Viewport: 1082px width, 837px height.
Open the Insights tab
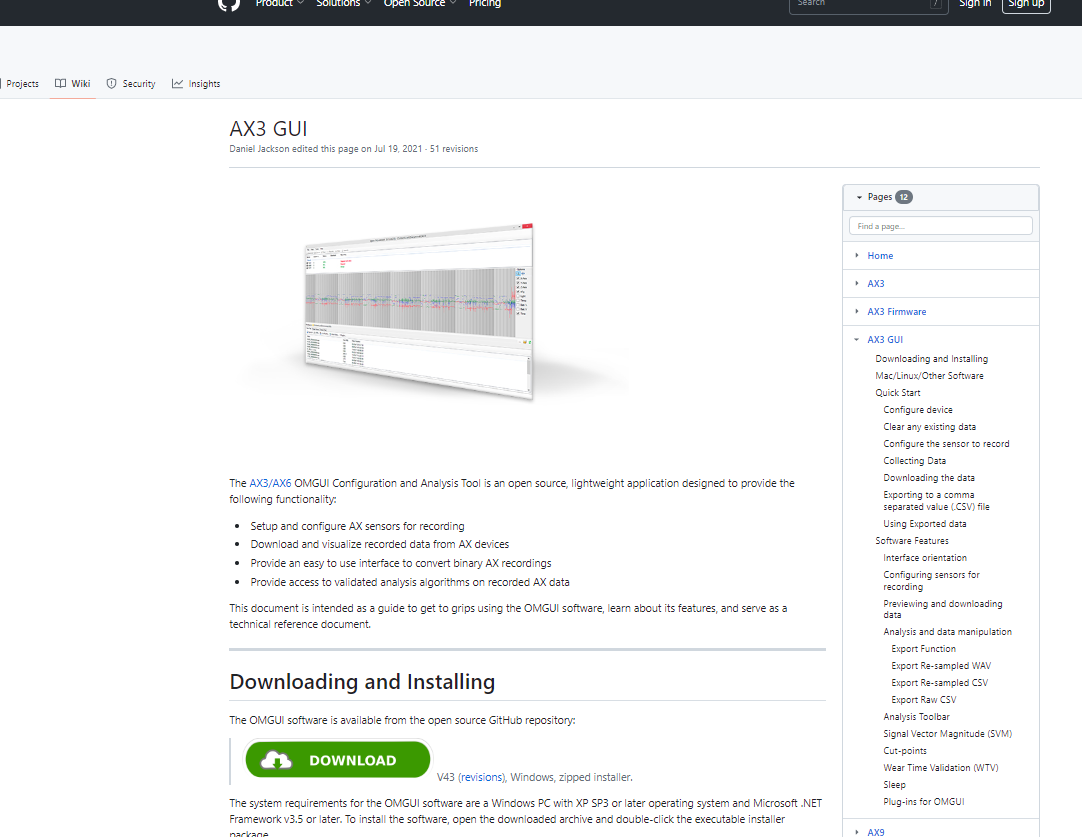click(196, 83)
